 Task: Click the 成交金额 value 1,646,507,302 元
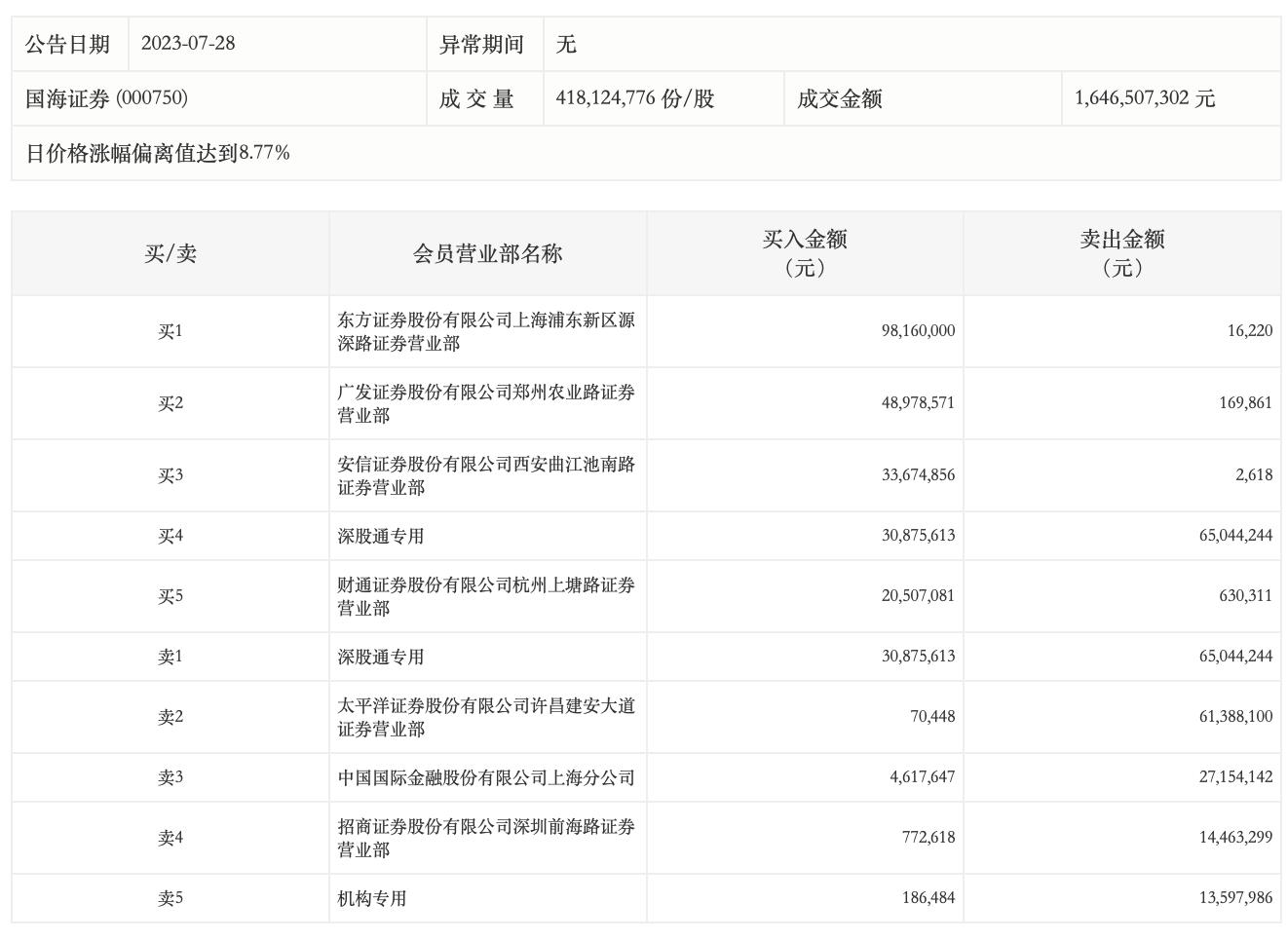[1144, 98]
